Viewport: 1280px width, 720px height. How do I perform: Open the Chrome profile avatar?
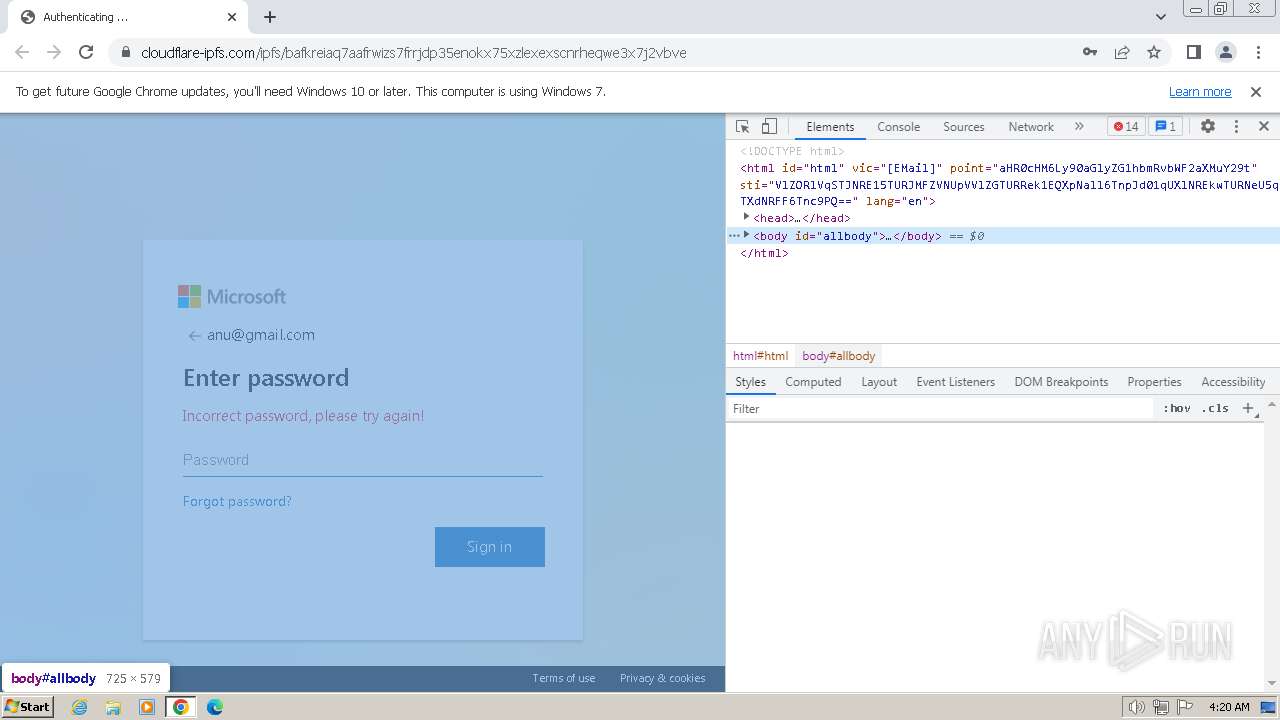(1225, 52)
